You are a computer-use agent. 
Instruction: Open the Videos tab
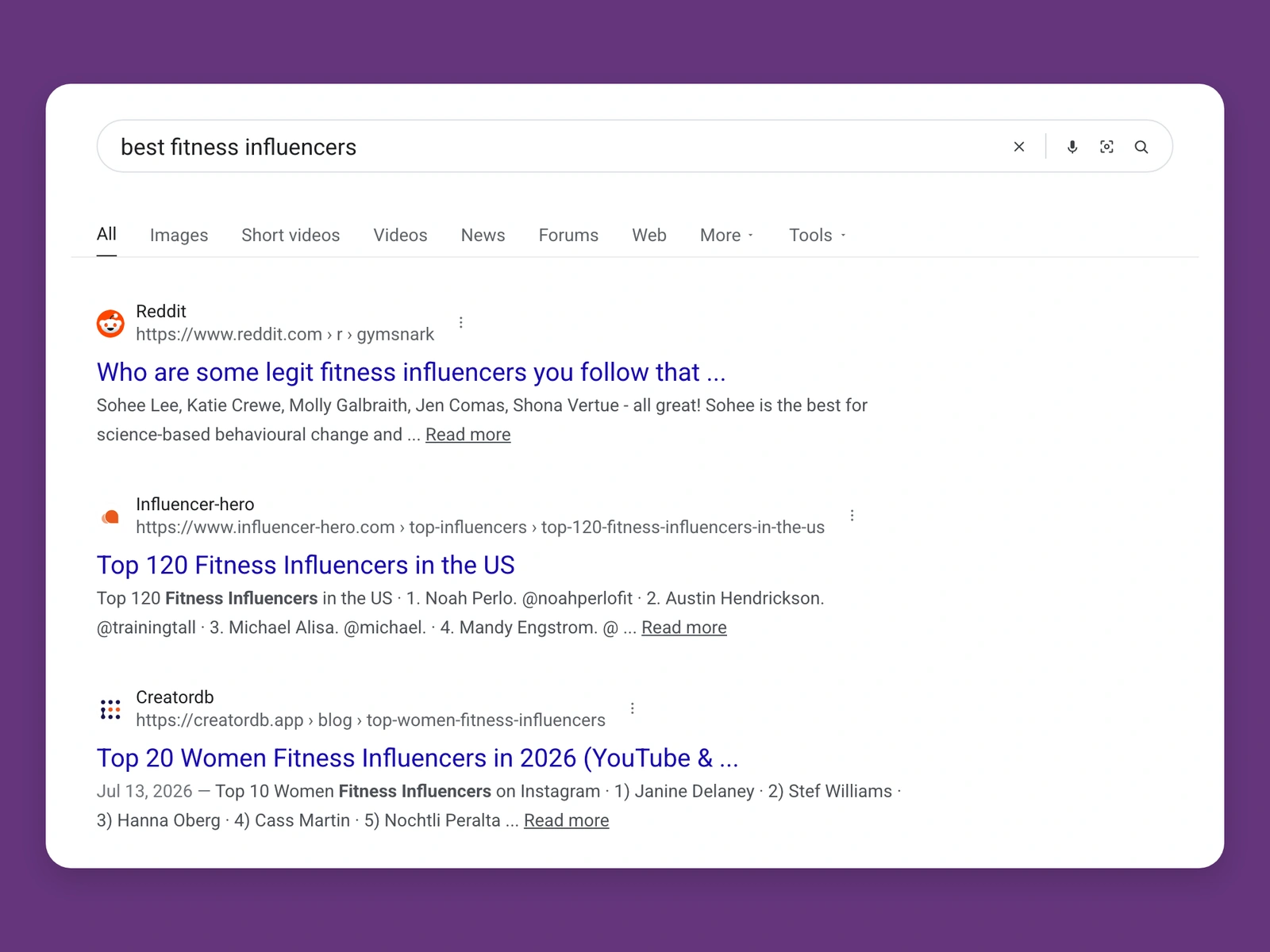click(400, 236)
